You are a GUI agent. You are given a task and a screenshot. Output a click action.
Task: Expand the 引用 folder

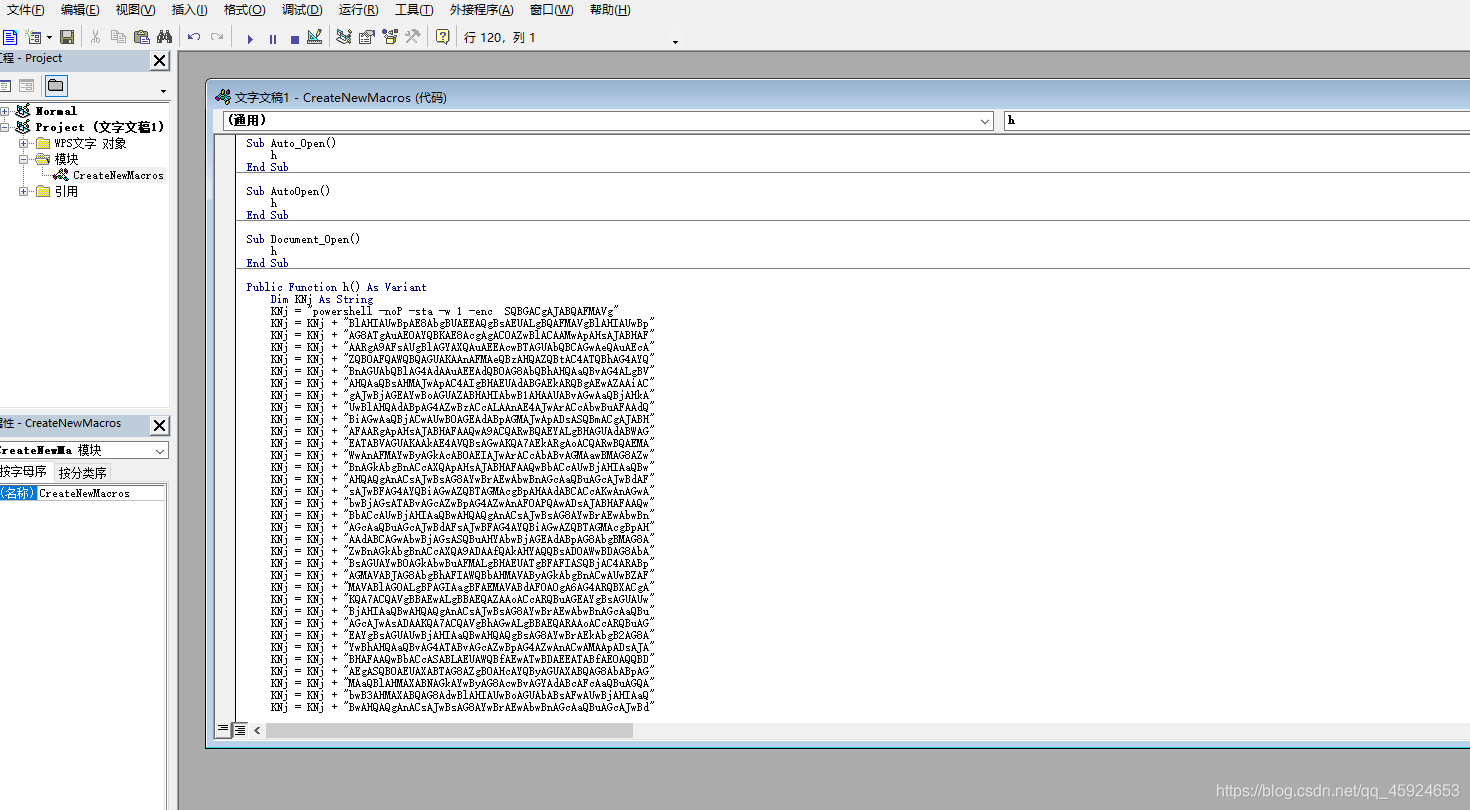(x=24, y=191)
